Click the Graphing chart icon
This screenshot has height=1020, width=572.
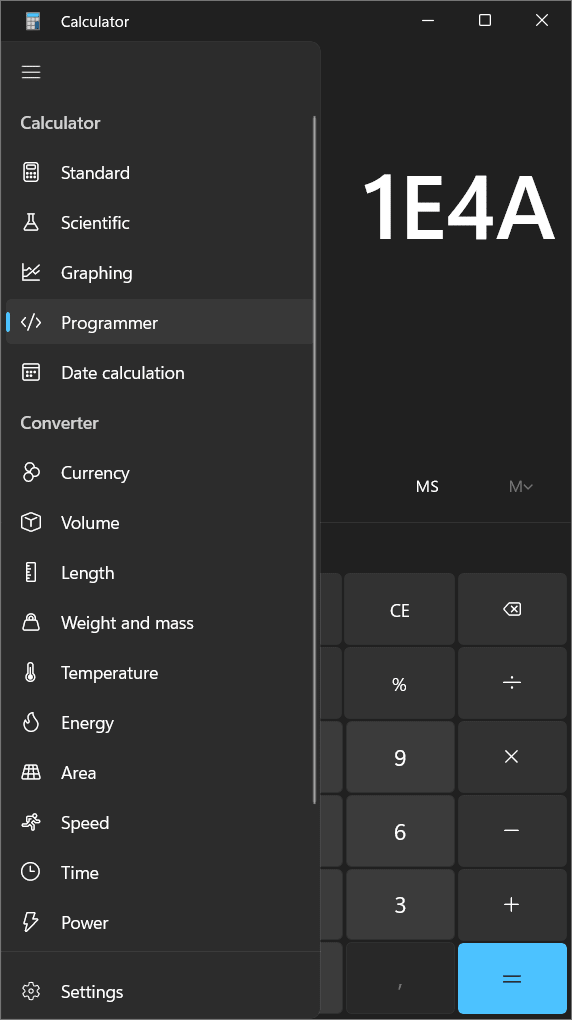pyautogui.click(x=31, y=273)
